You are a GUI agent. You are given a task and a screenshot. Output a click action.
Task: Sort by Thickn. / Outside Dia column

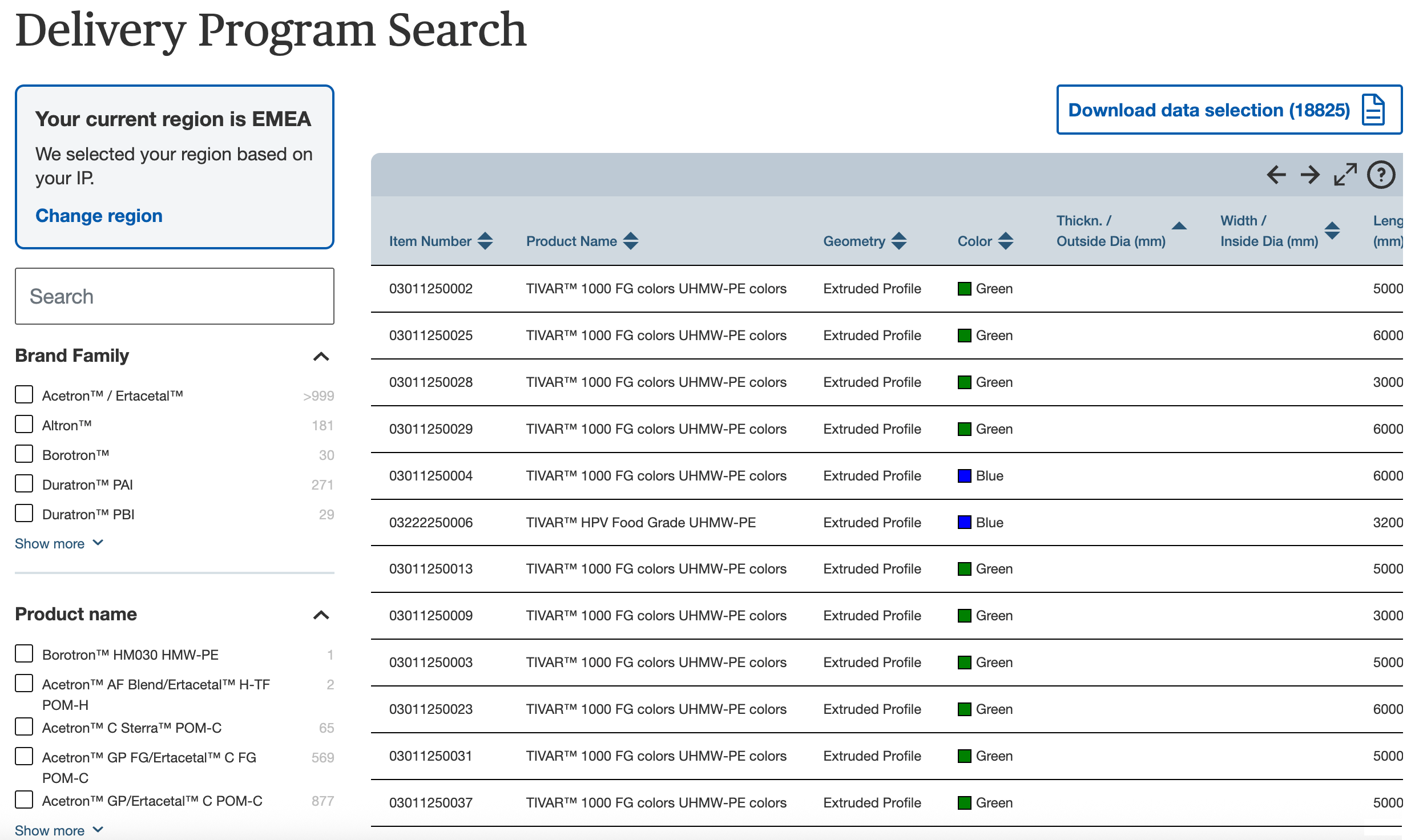coord(1179,227)
